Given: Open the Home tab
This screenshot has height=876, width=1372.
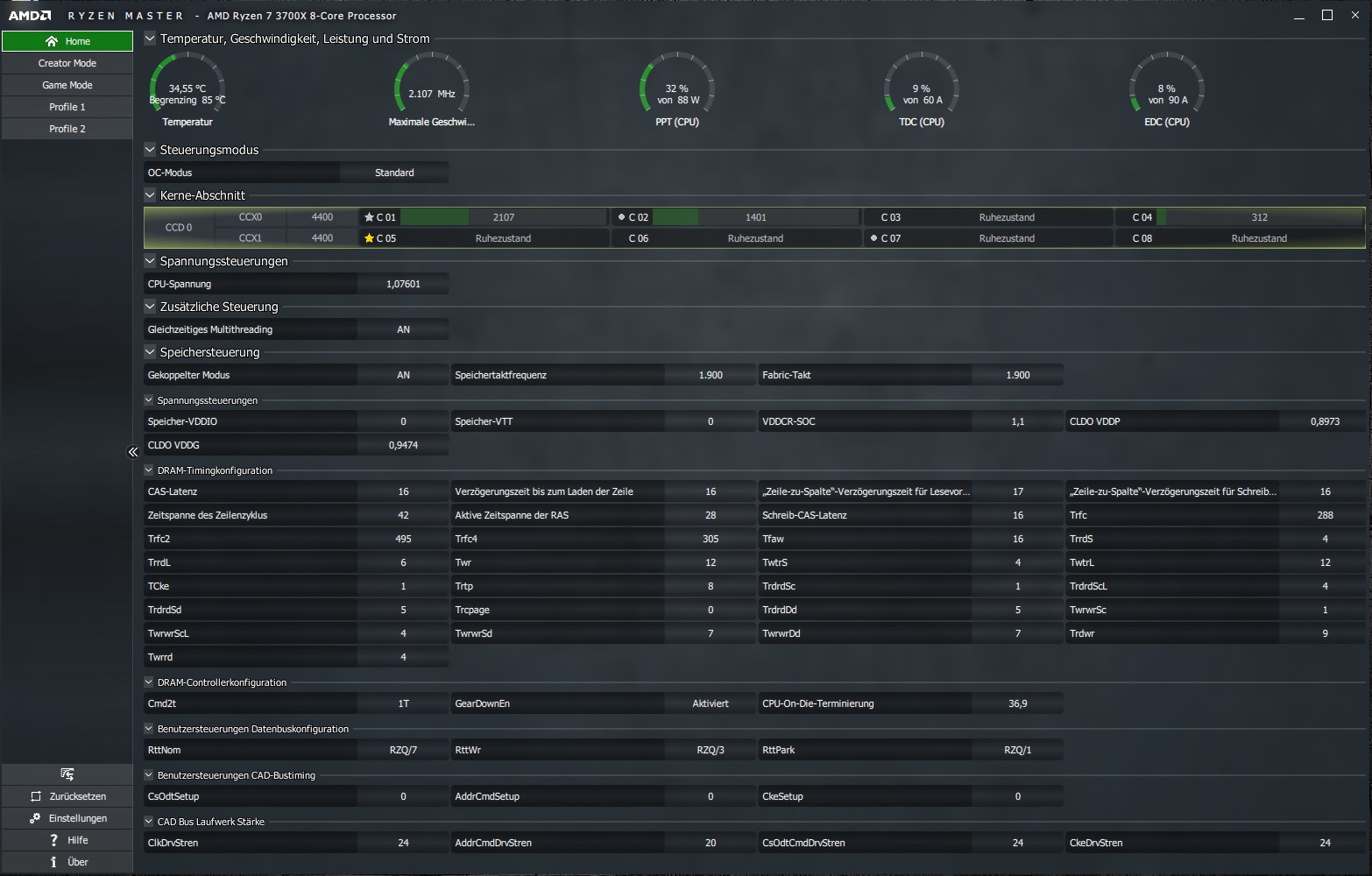Looking at the screenshot, I should tap(67, 41).
